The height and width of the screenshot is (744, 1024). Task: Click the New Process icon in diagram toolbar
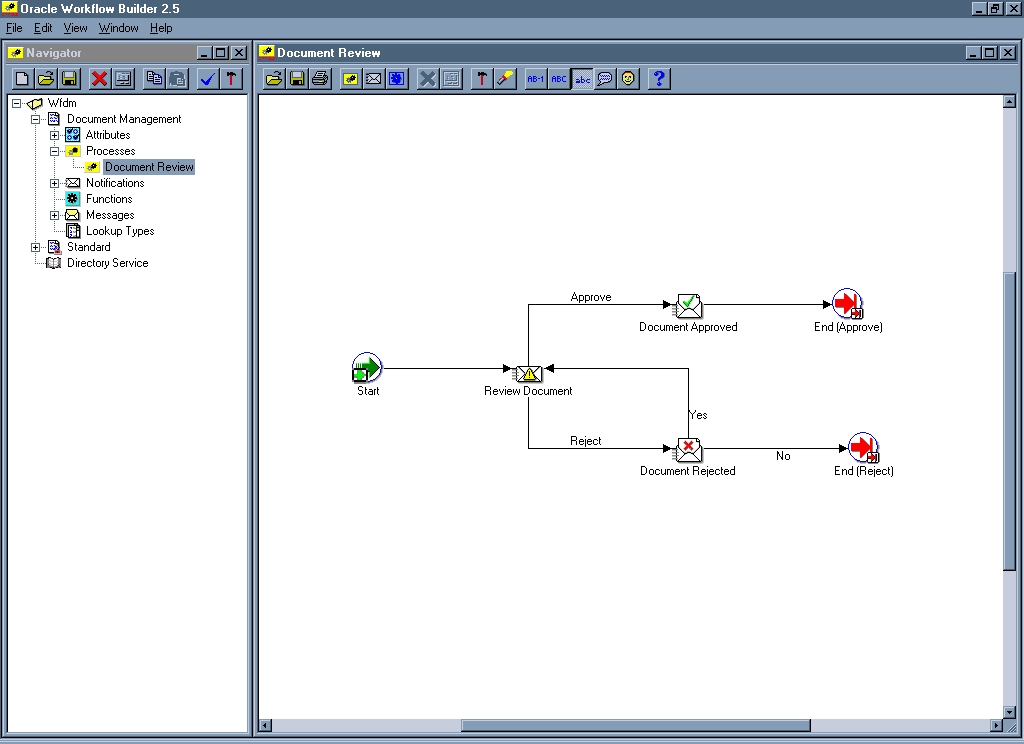(351, 79)
